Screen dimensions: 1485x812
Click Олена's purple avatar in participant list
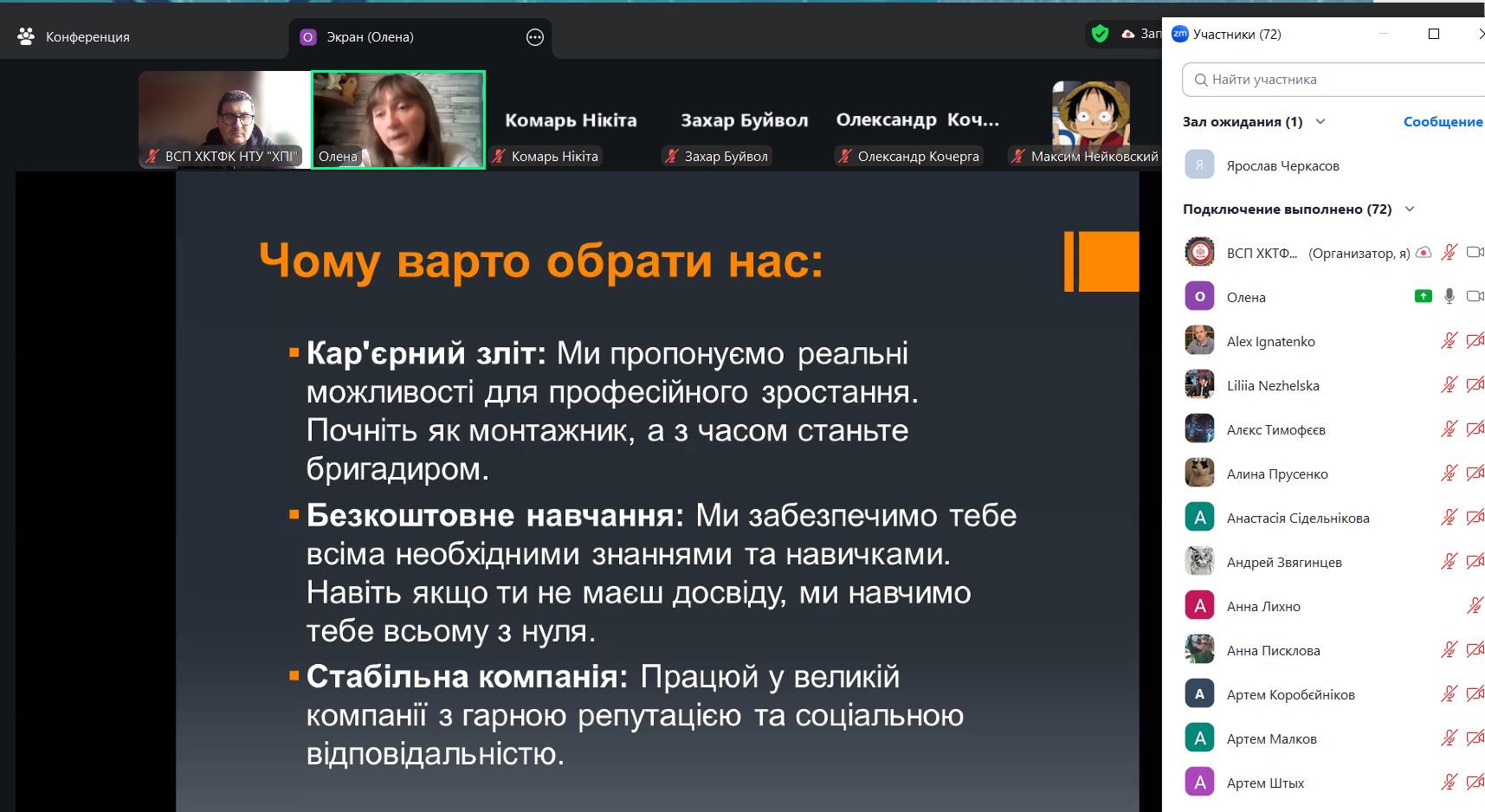[1199, 296]
